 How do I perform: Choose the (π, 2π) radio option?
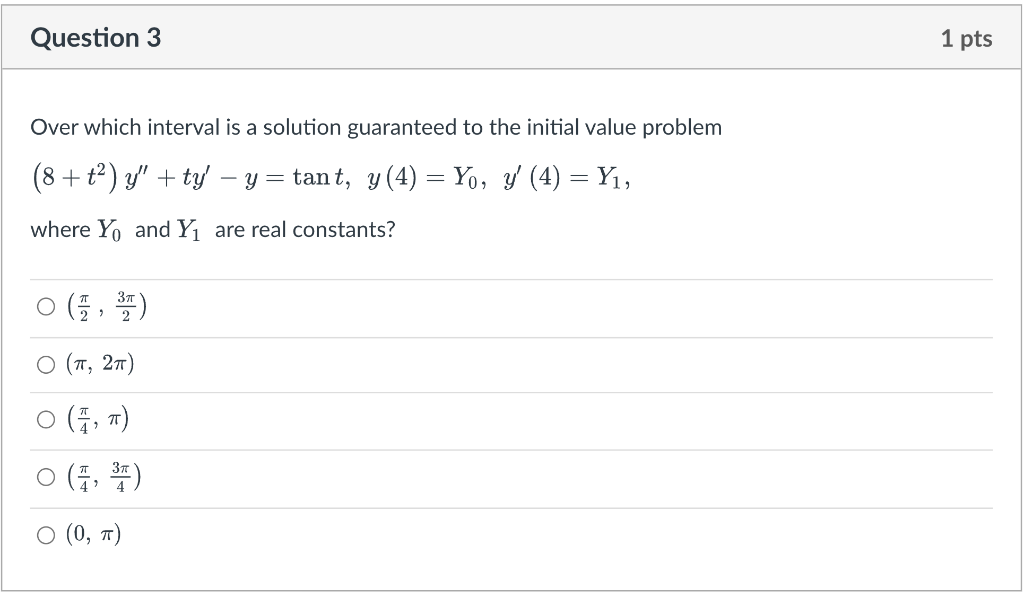(x=46, y=364)
